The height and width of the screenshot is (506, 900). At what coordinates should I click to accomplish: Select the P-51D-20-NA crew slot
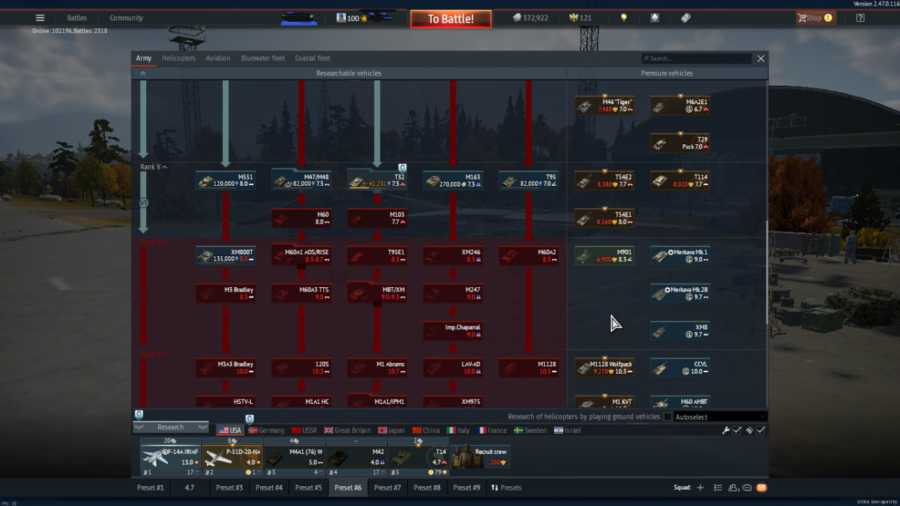tap(232, 457)
